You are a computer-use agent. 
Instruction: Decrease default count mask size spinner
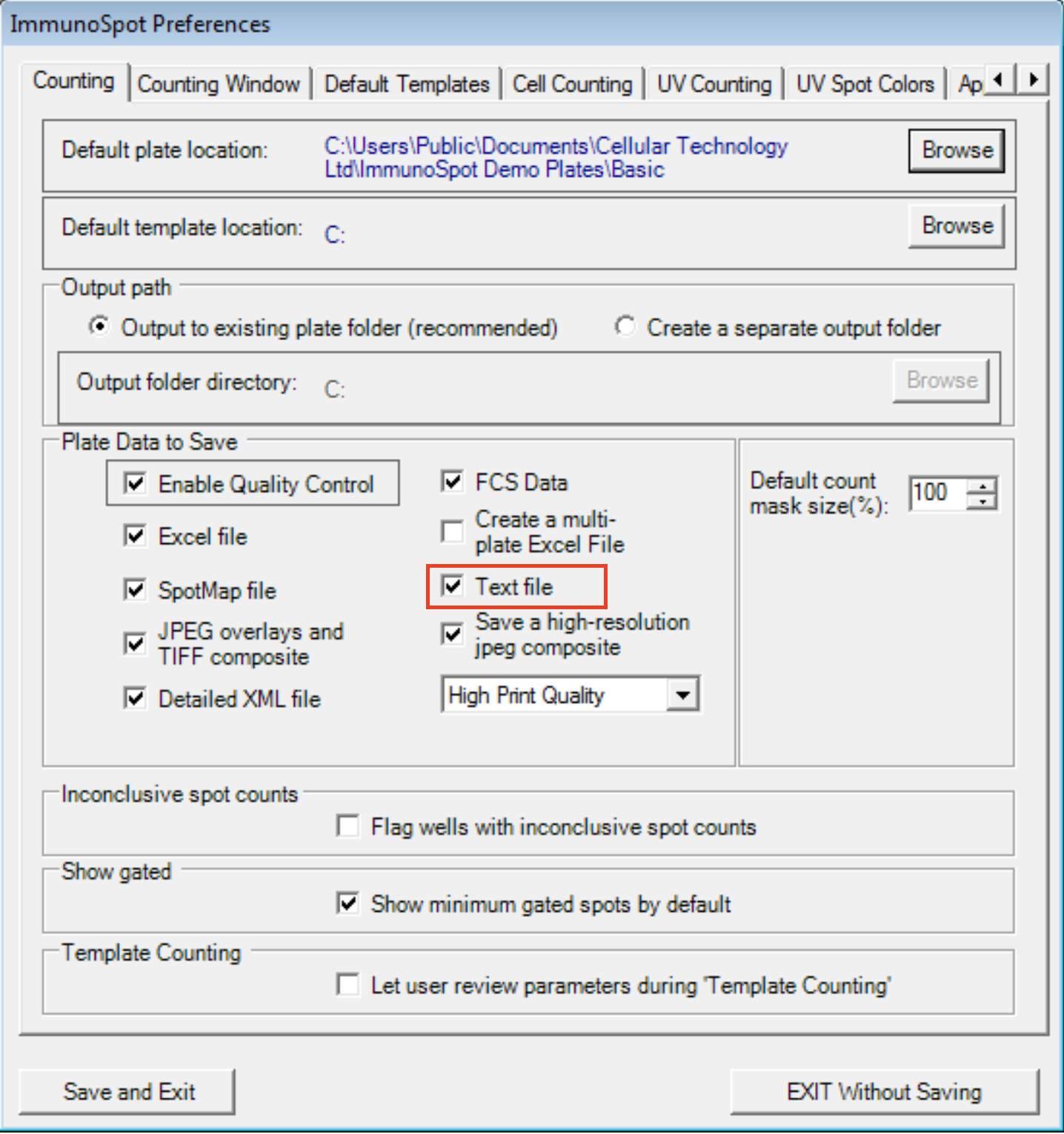[x=982, y=502]
